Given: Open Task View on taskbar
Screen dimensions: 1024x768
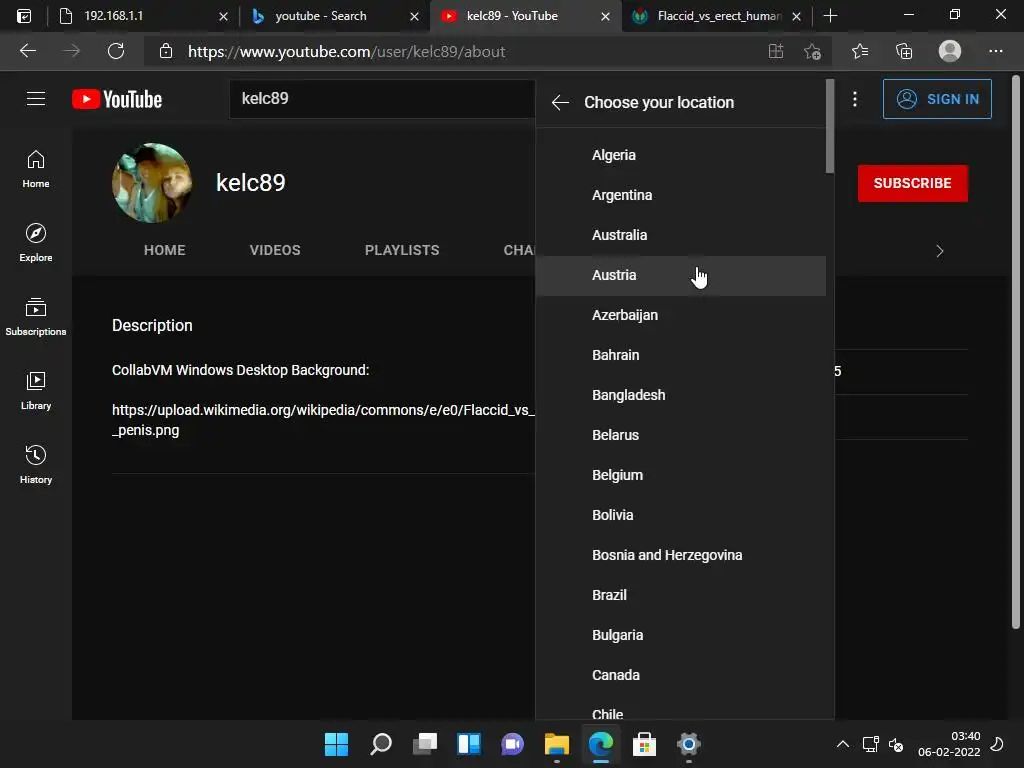Looking at the screenshot, I should point(425,744).
